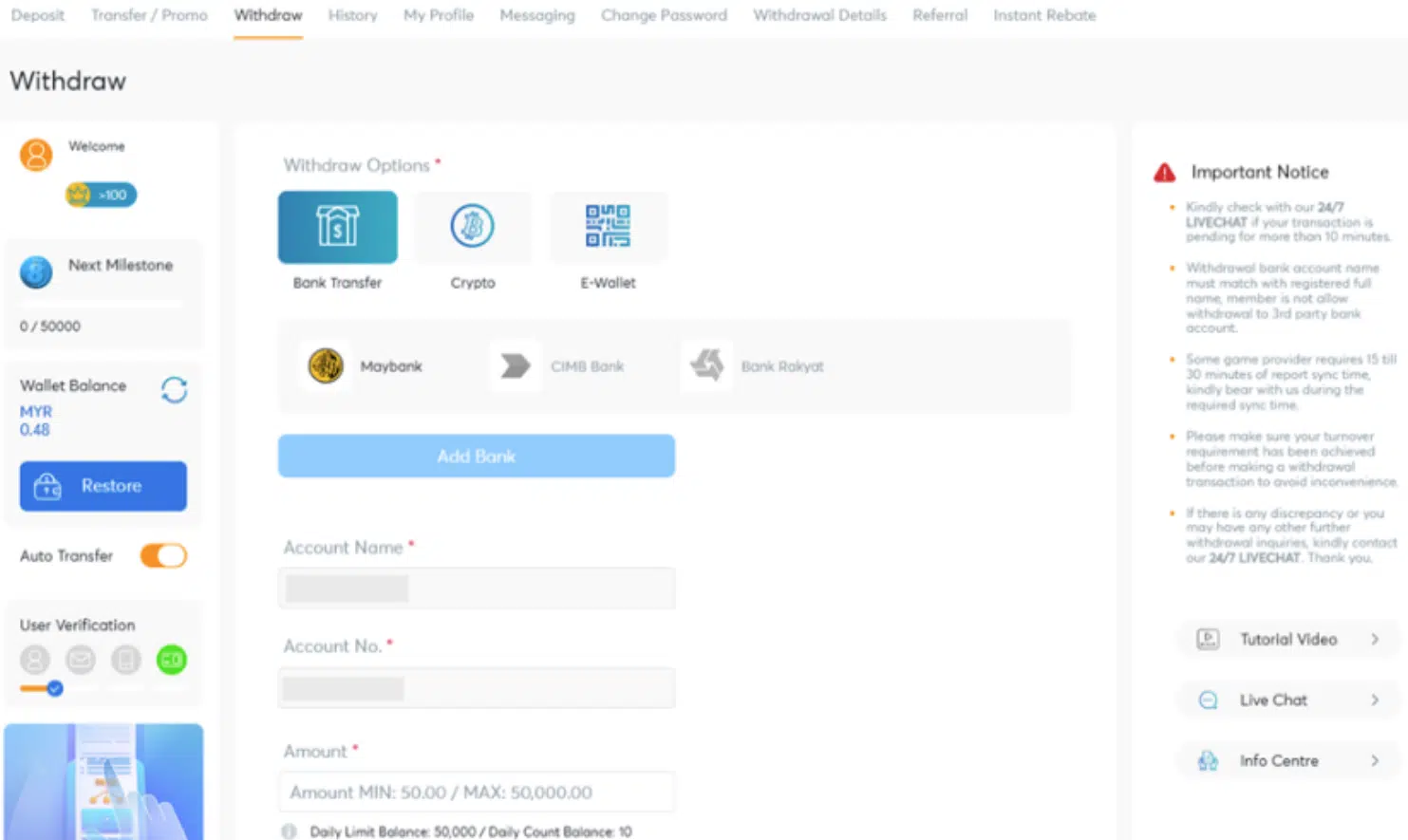
Task: Click the phone verification icon
Action: point(126,660)
